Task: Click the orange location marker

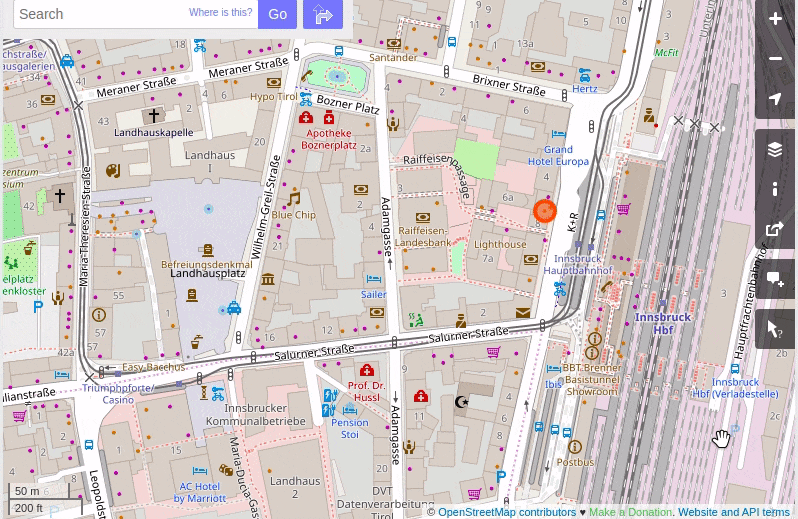Action: (x=545, y=211)
